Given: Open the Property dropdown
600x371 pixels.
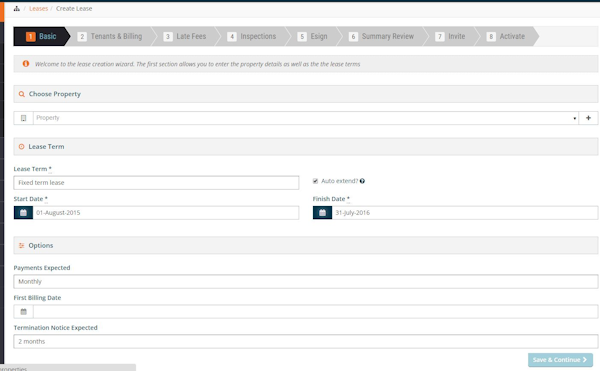Looking at the screenshot, I should [306, 118].
